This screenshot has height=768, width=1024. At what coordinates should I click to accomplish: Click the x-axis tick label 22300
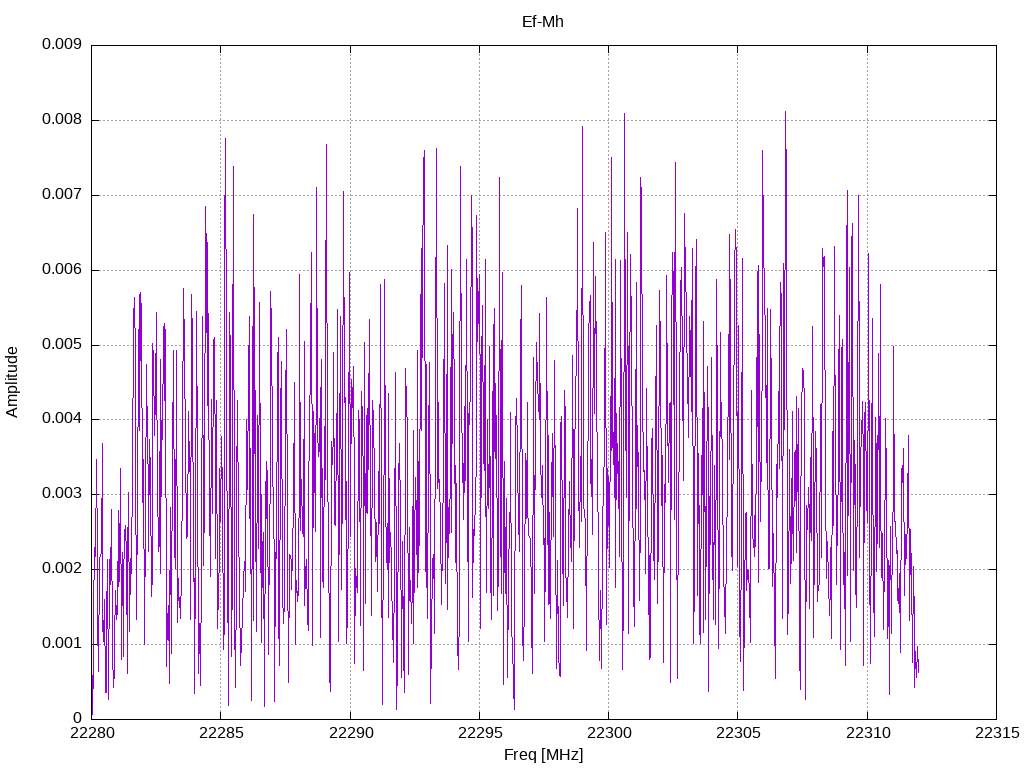(609, 733)
